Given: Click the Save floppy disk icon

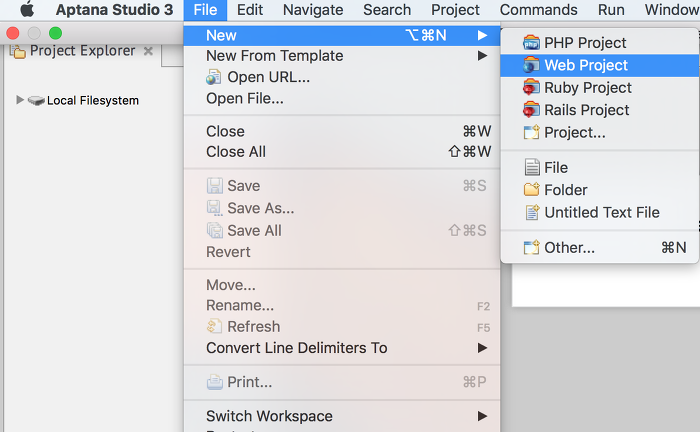Looking at the screenshot, I should point(215,186).
